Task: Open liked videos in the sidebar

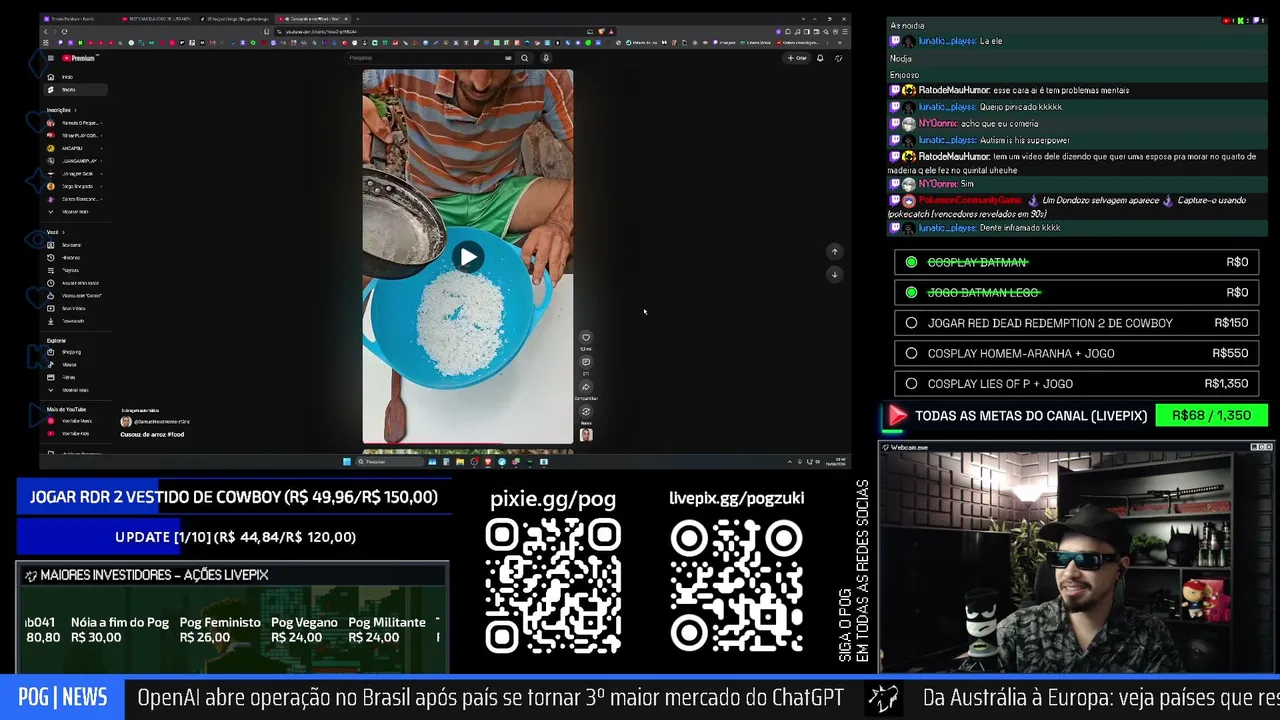Action: 75,296
